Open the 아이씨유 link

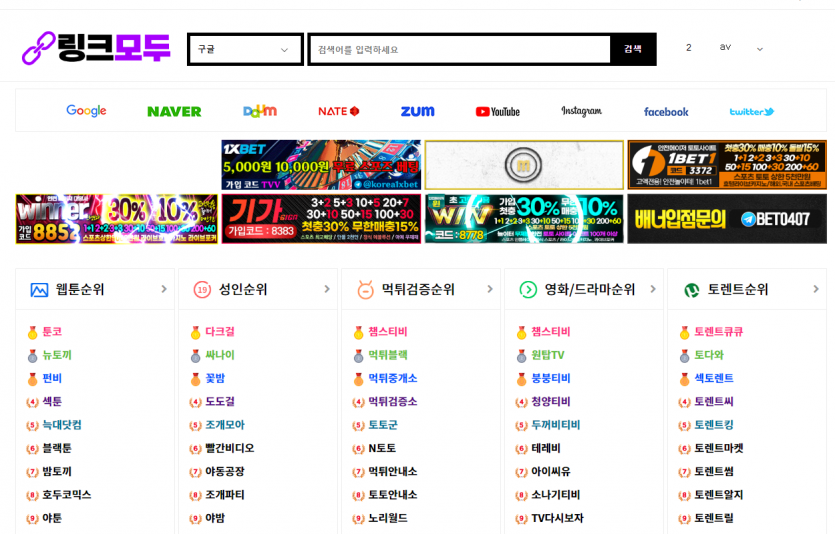click(551, 472)
